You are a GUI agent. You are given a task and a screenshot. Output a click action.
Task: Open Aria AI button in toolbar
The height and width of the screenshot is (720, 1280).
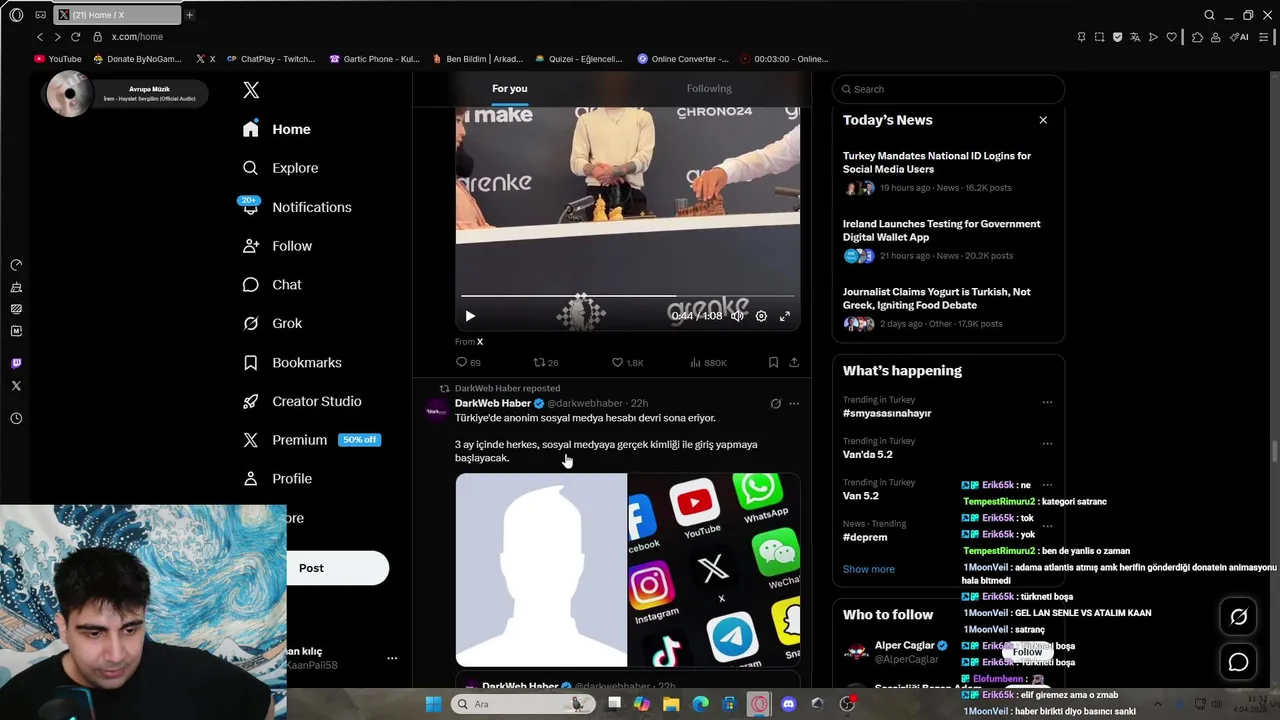pos(1239,37)
